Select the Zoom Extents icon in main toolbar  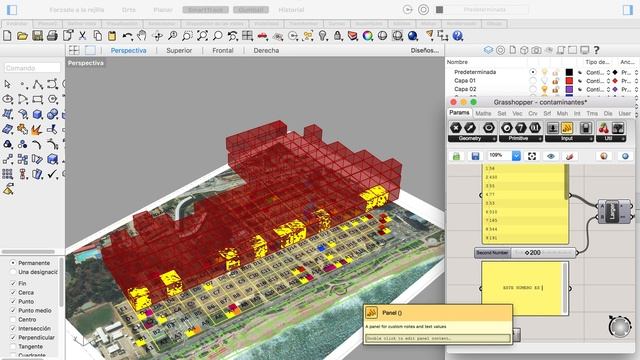click(202, 36)
